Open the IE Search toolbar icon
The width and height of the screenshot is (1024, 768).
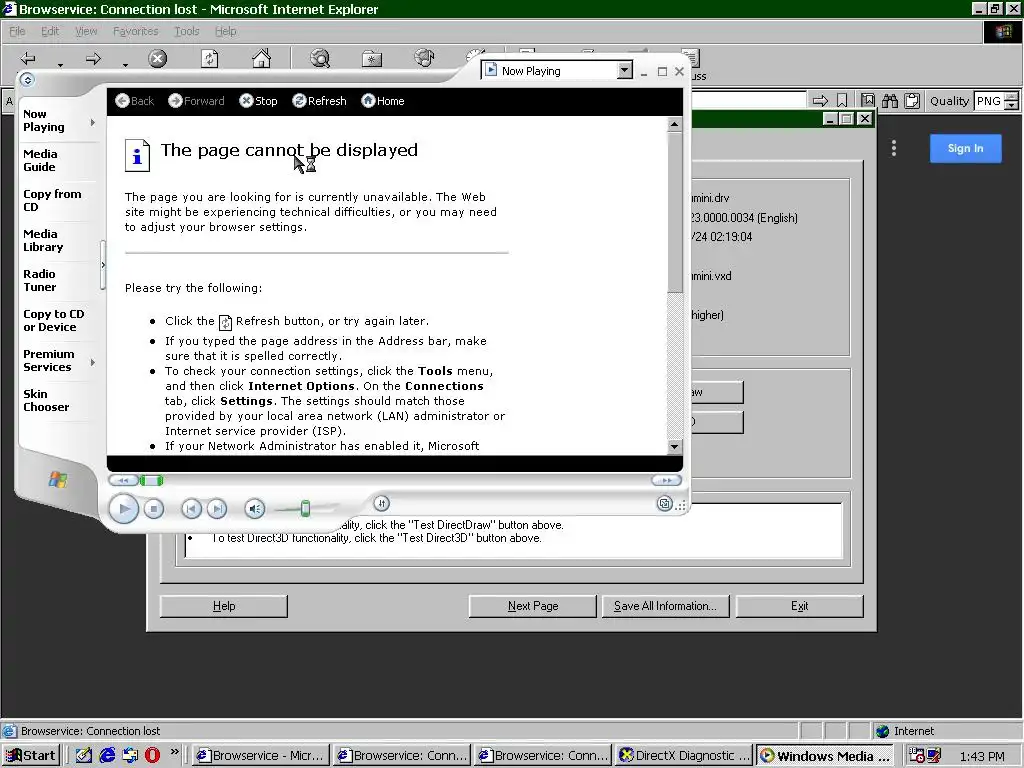tap(320, 59)
